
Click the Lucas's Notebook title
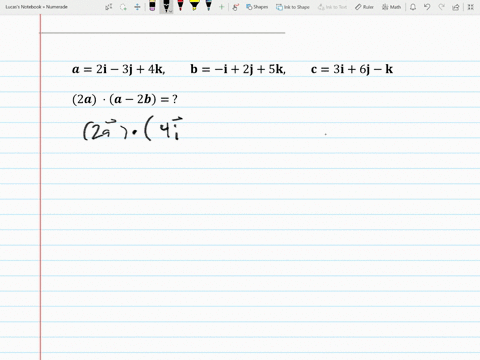(x=36, y=7)
